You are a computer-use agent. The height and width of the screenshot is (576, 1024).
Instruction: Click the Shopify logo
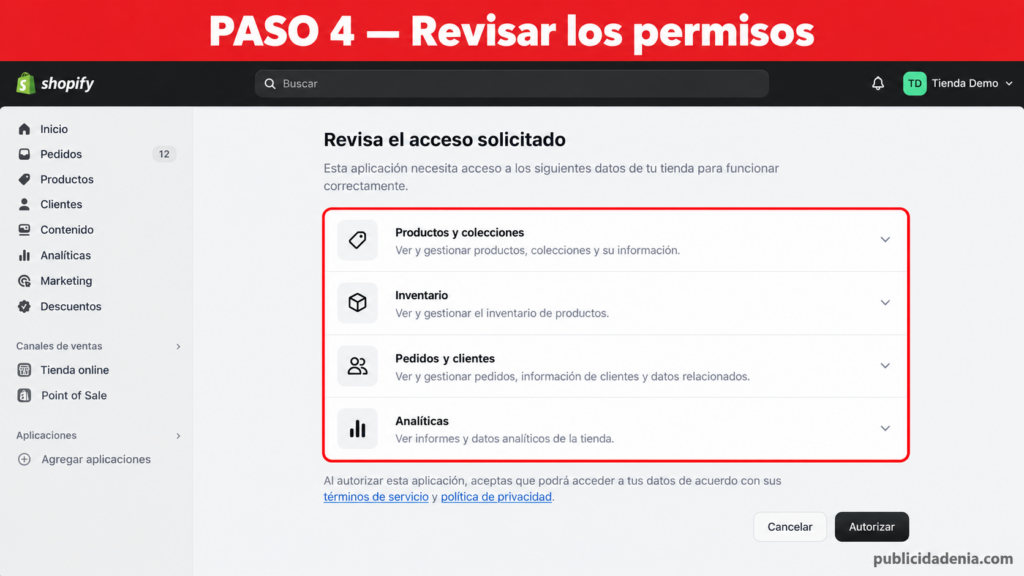coord(55,84)
